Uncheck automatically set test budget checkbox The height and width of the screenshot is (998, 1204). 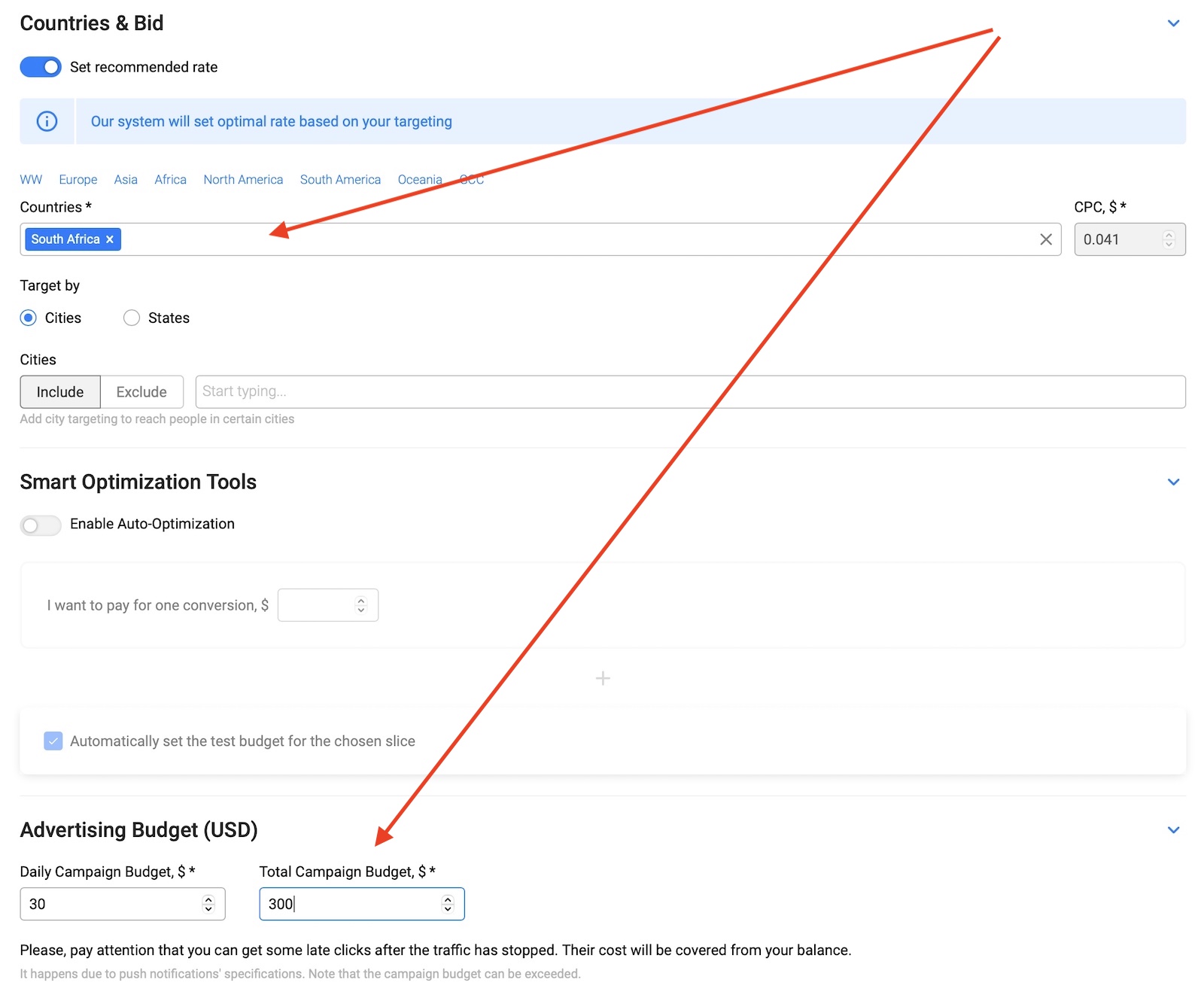click(53, 741)
